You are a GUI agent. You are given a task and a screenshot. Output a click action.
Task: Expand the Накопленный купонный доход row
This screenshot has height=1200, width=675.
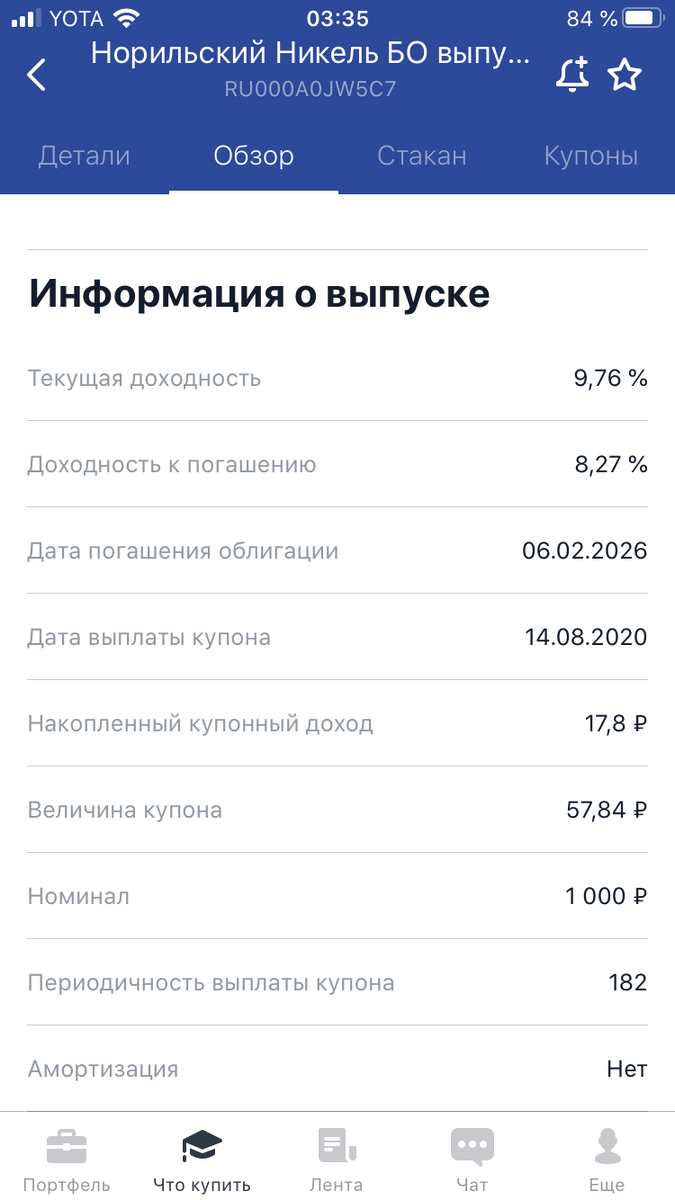337,723
